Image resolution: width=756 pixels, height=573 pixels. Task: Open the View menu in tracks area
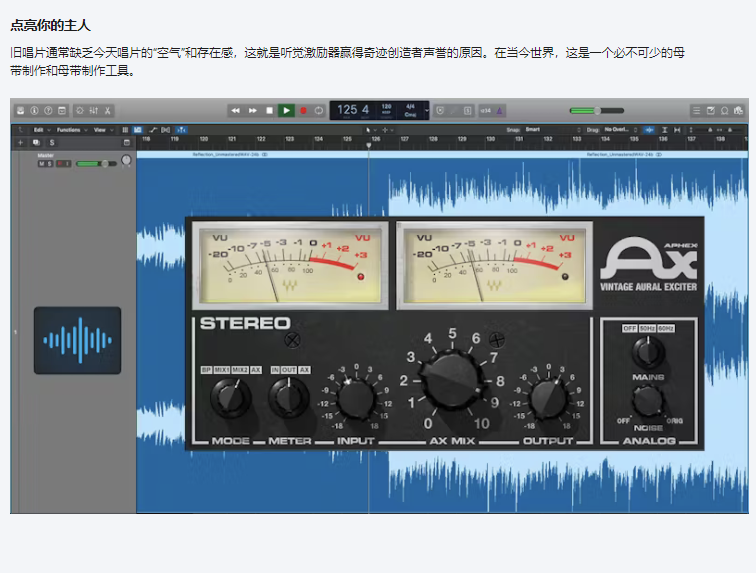coord(103,130)
